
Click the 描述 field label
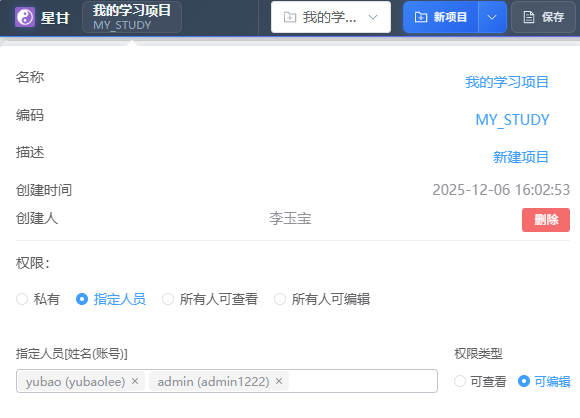(x=30, y=152)
